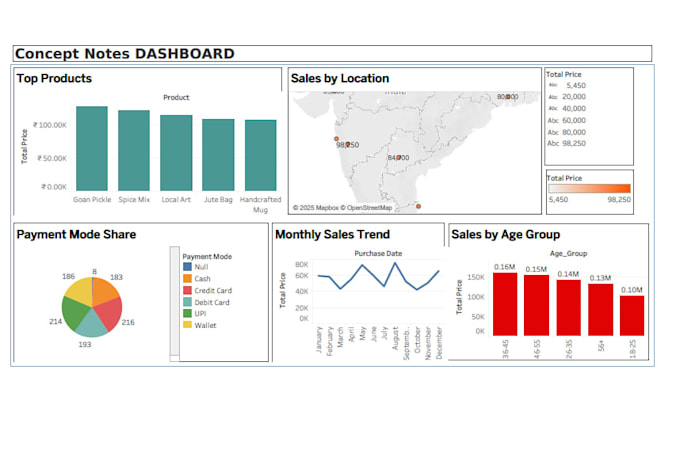Select the yellow Wallet pie slice labeled 186
The height and width of the screenshot is (465, 680).
click(x=80, y=291)
